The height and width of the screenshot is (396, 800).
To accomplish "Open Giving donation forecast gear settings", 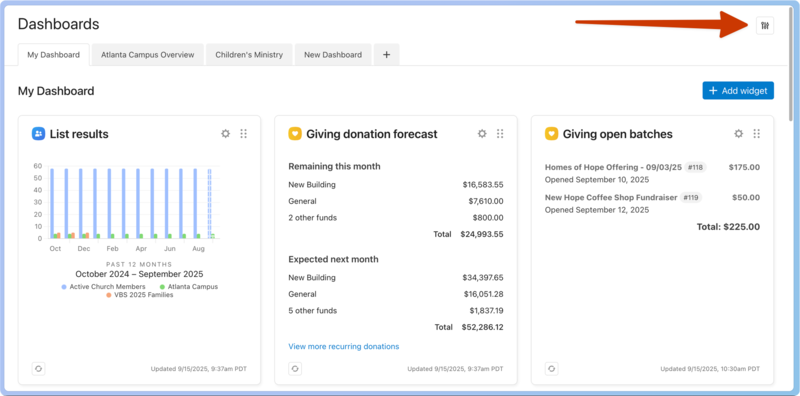I will click(x=482, y=134).
